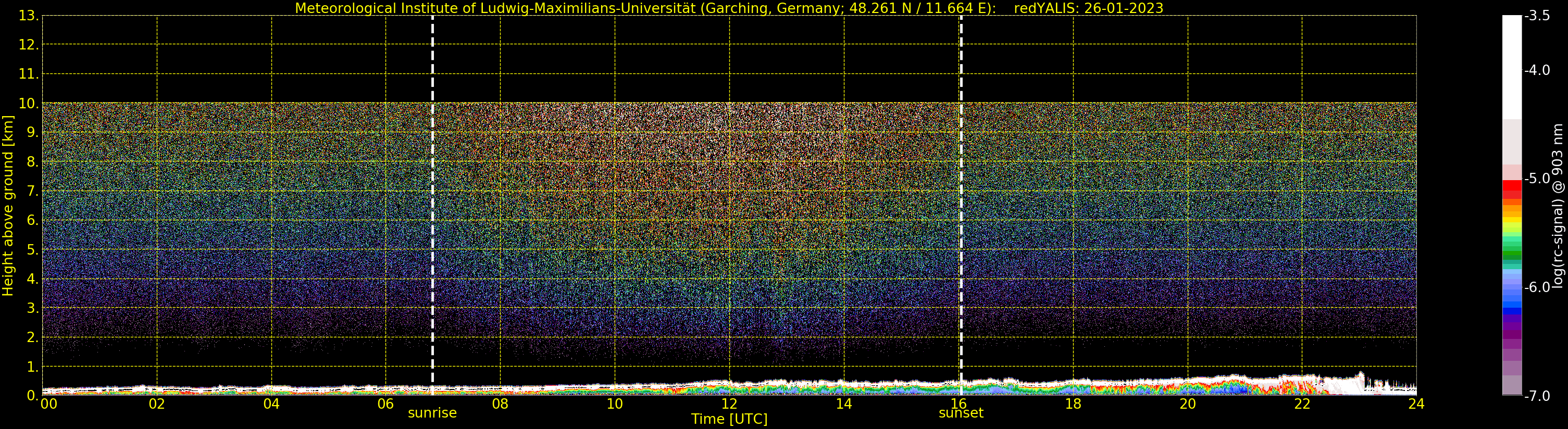Viewport: 1568px width, 429px height.
Task: Click the plot title mentioning redYALIS 26-01-2023
Action: coord(729,8)
